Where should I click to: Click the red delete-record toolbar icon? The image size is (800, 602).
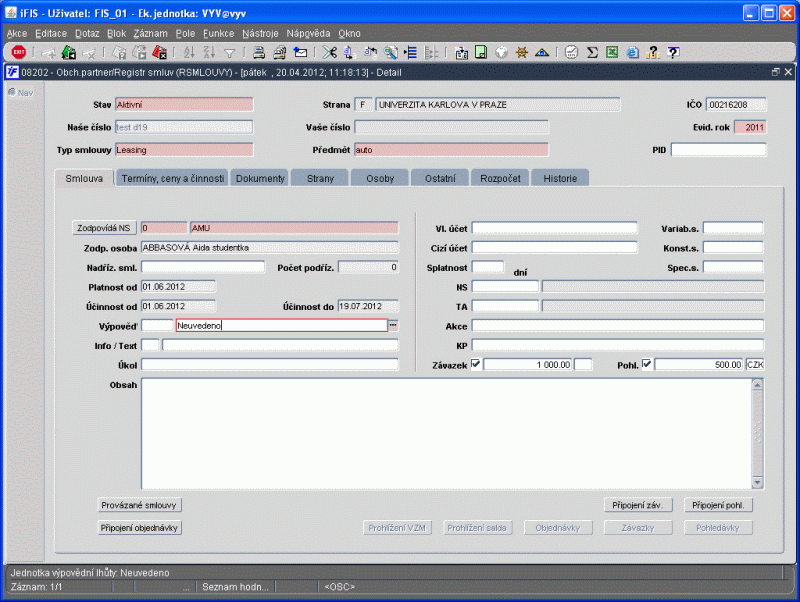(x=159, y=52)
